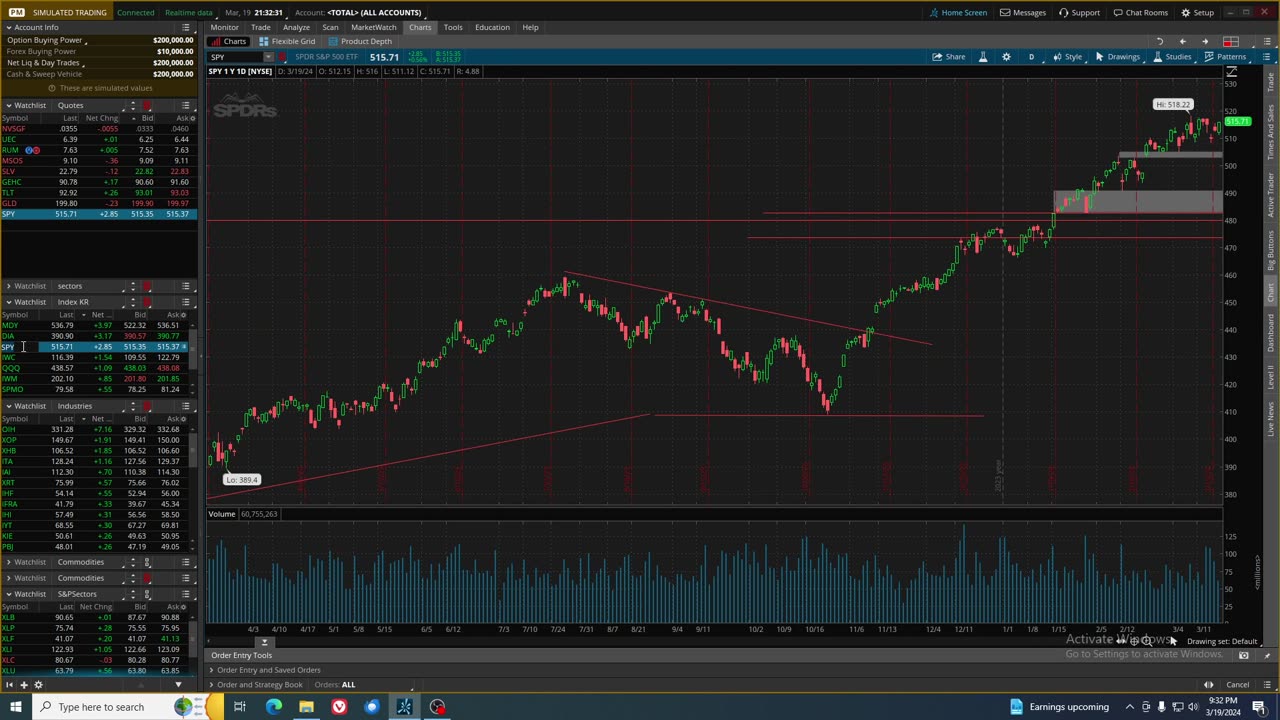Open the Home Screen
This screenshot has width=1280, height=720.
[x=958, y=12]
